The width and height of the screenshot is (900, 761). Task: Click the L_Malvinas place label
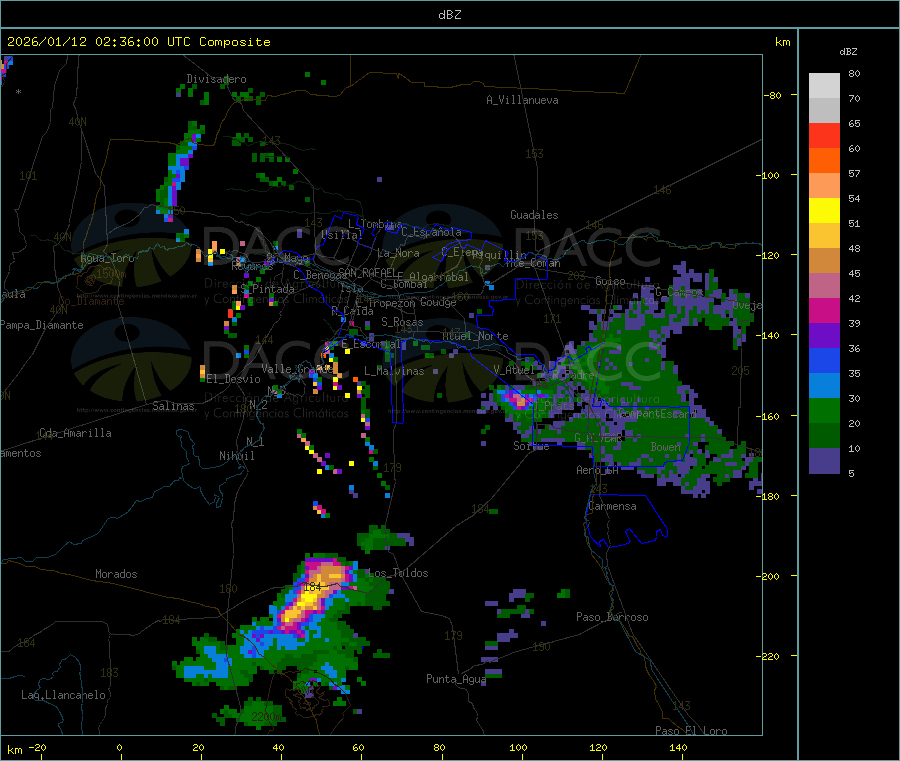[x=394, y=371]
